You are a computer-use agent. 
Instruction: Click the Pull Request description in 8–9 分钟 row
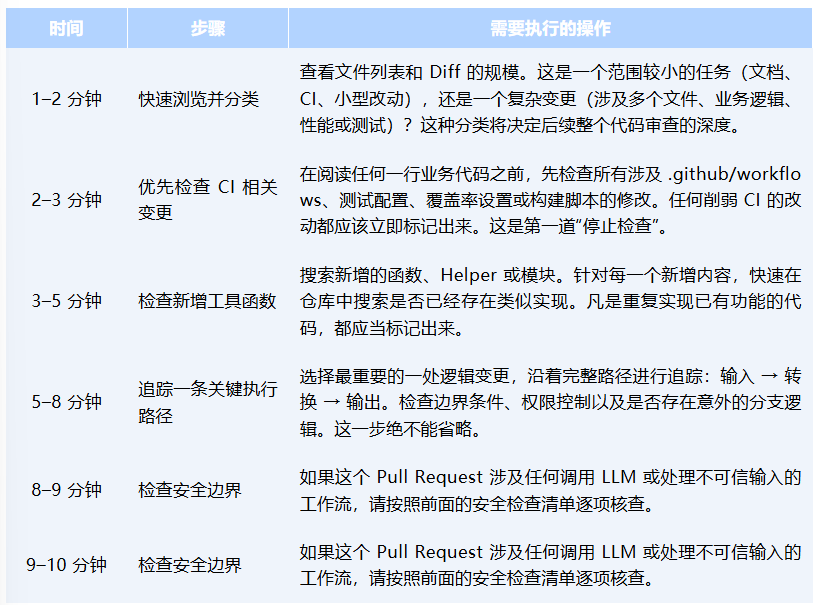(550, 490)
